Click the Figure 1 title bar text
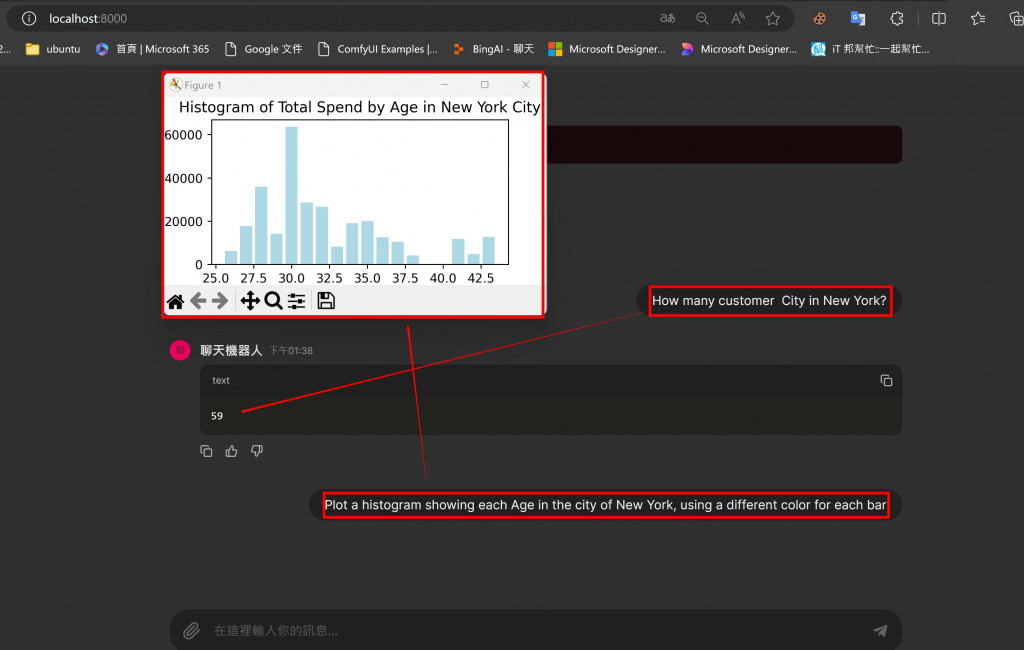Image resolution: width=1024 pixels, height=650 pixels. coord(202,85)
